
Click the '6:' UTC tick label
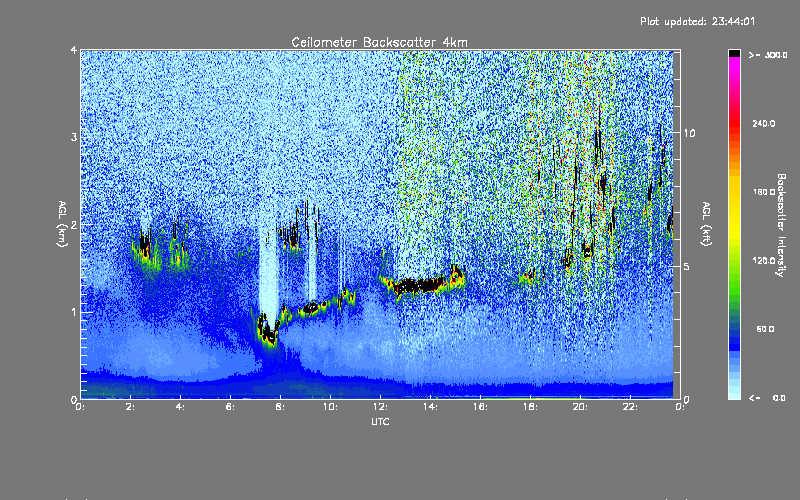tap(231, 407)
